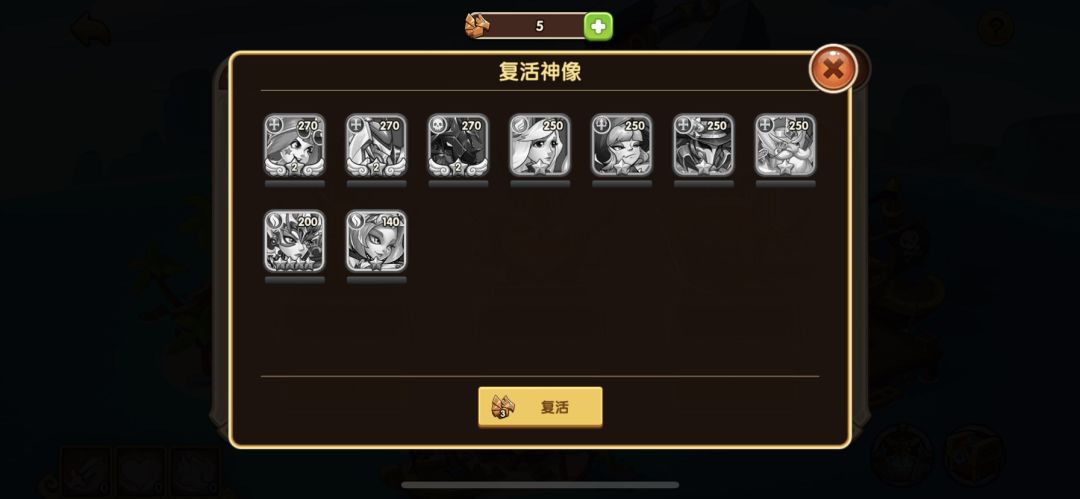The width and height of the screenshot is (1080, 499).
Task: Select the long-haired level 250 hero portrait
Action: point(540,145)
